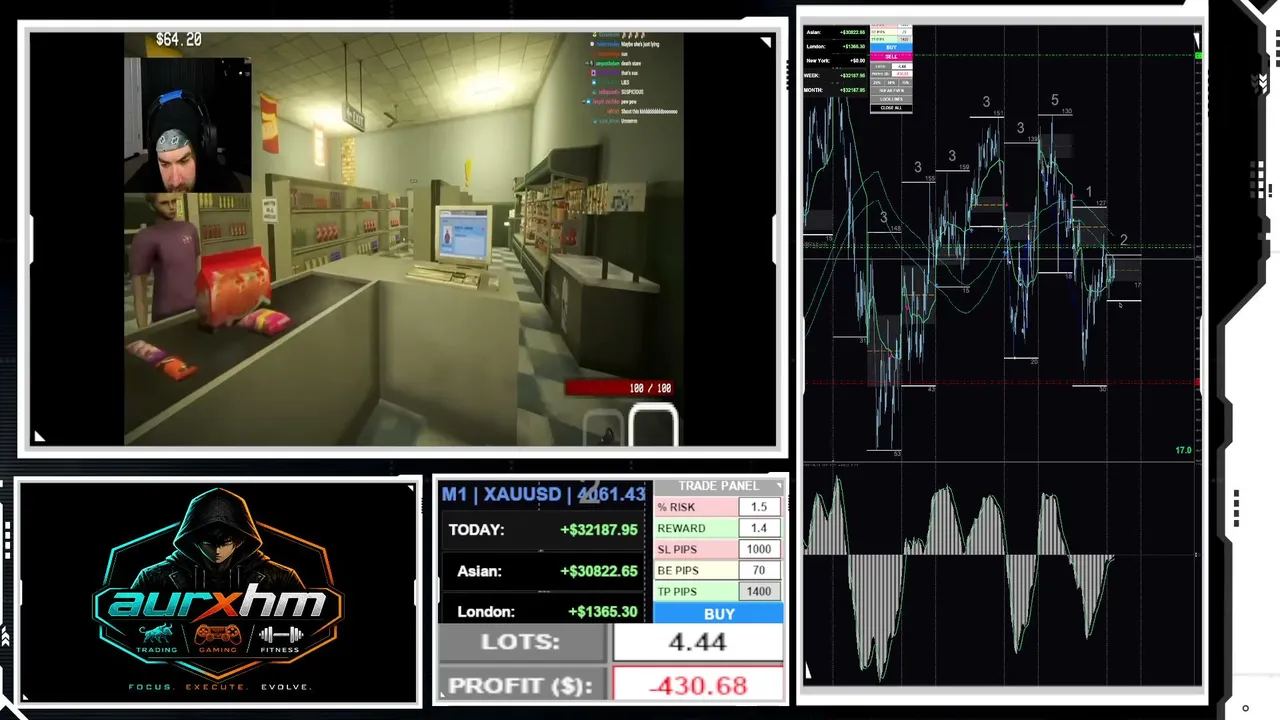
Task: Click the chat message "pew pew"
Action: (x=629, y=102)
